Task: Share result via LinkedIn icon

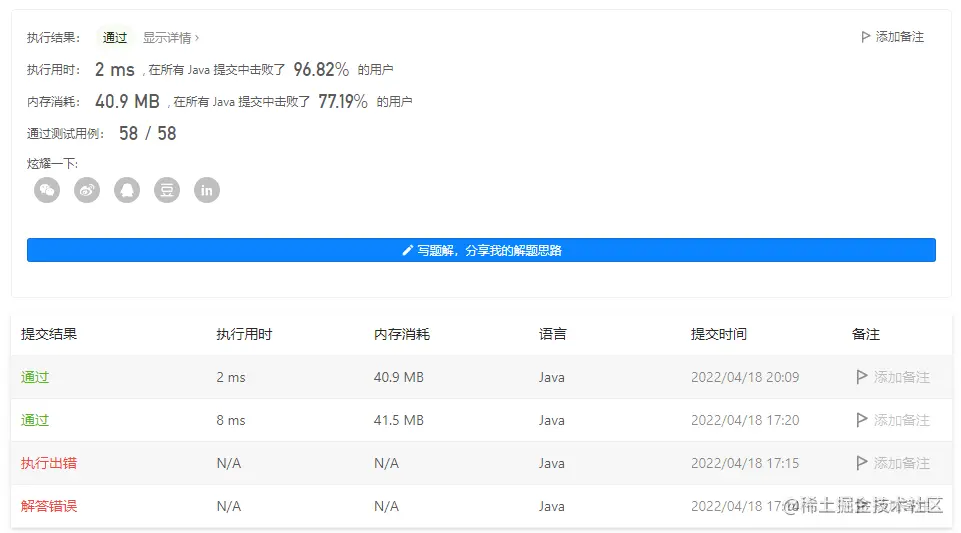Action: pos(207,190)
